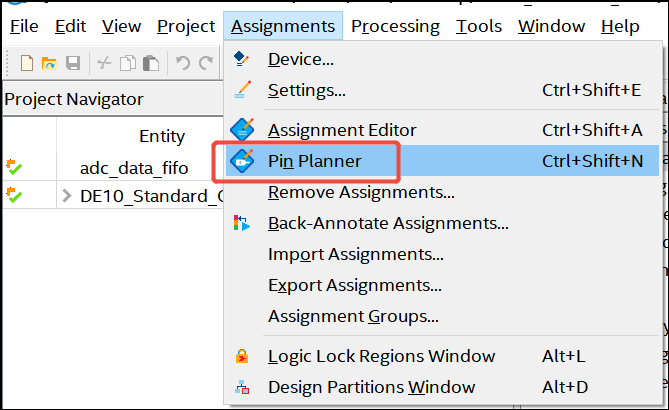Click the New file toolbar icon
Image resolution: width=669 pixels, height=410 pixels.
point(27,63)
